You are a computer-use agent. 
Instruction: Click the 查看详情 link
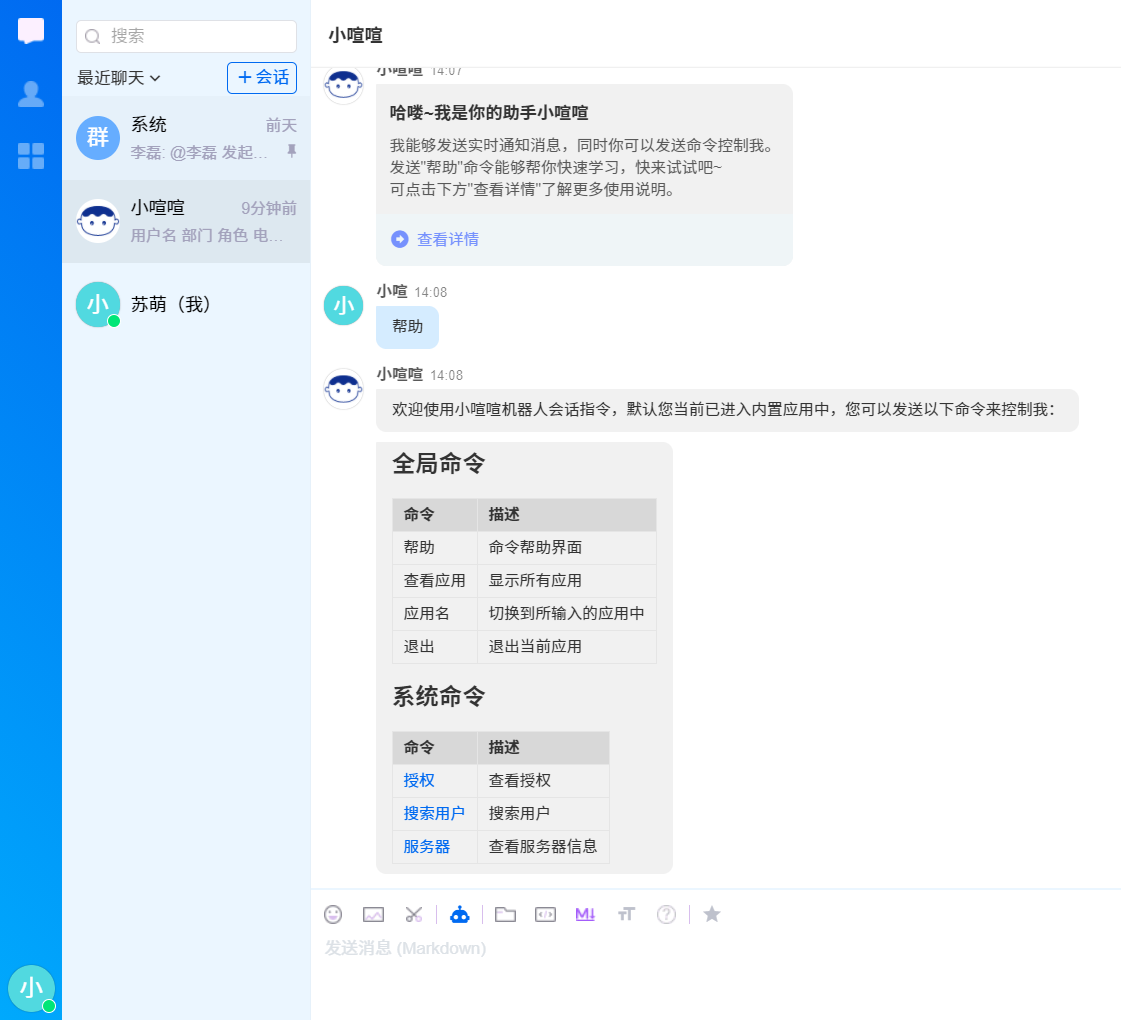tap(447, 239)
